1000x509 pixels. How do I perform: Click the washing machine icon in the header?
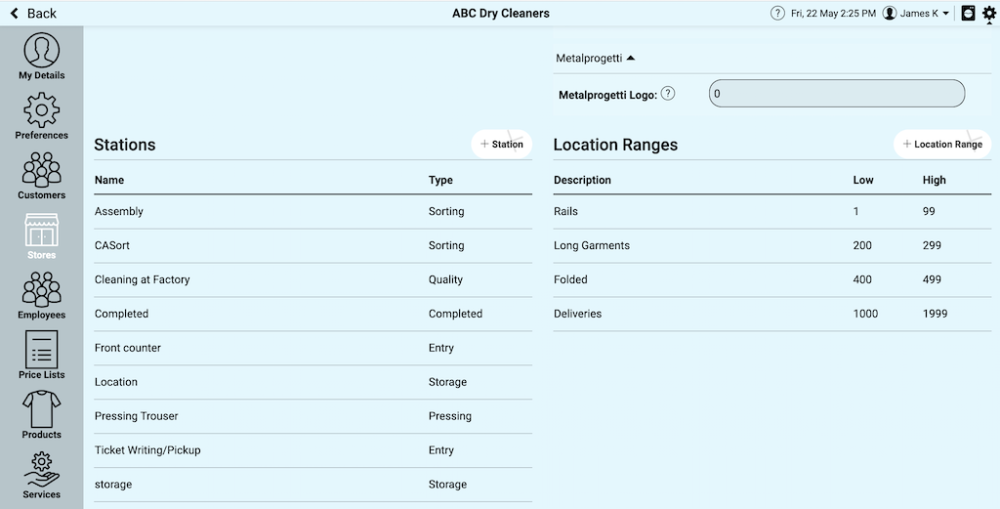point(968,13)
